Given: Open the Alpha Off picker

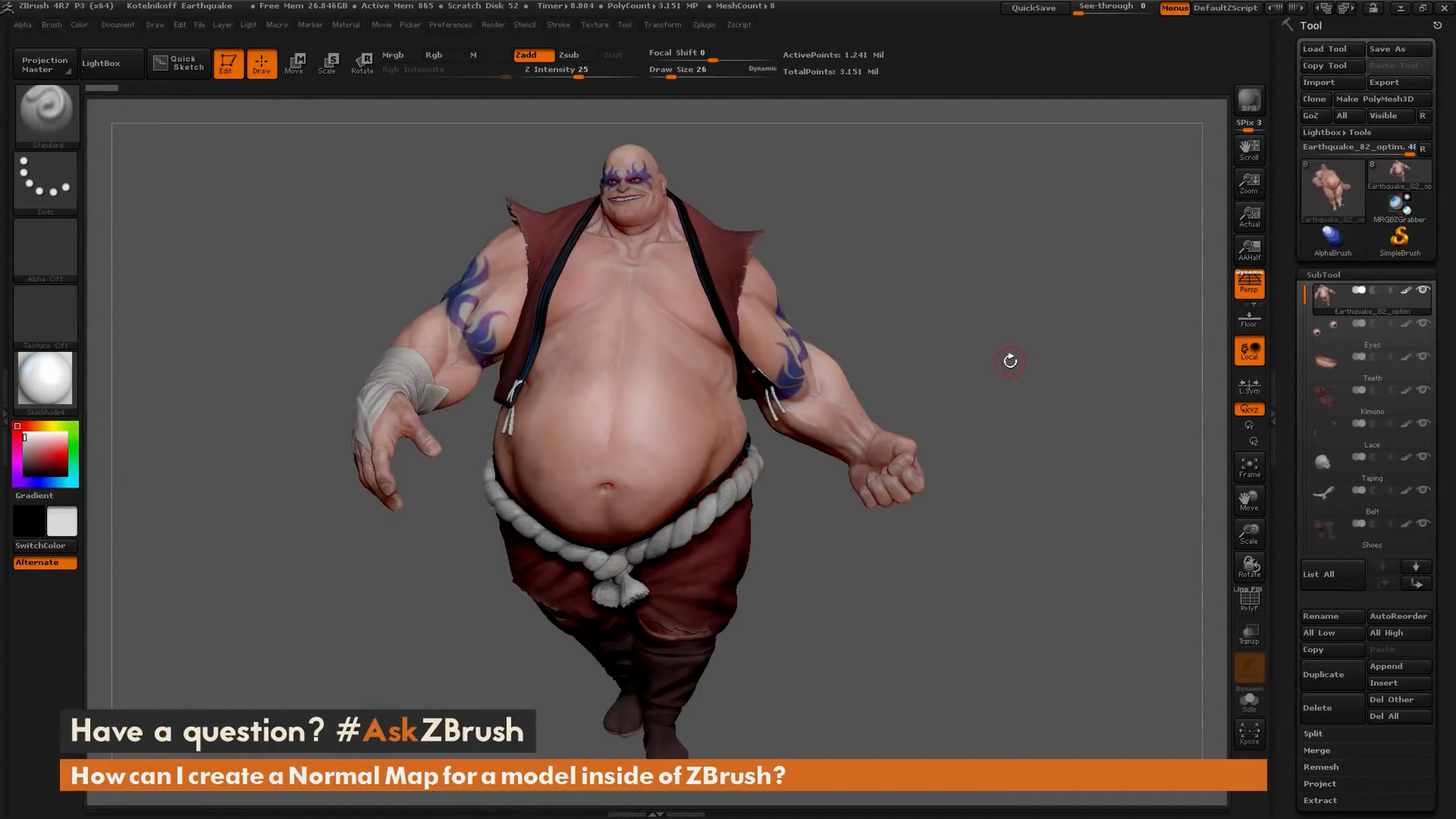Looking at the screenshot, I should [x=45, y=250].
